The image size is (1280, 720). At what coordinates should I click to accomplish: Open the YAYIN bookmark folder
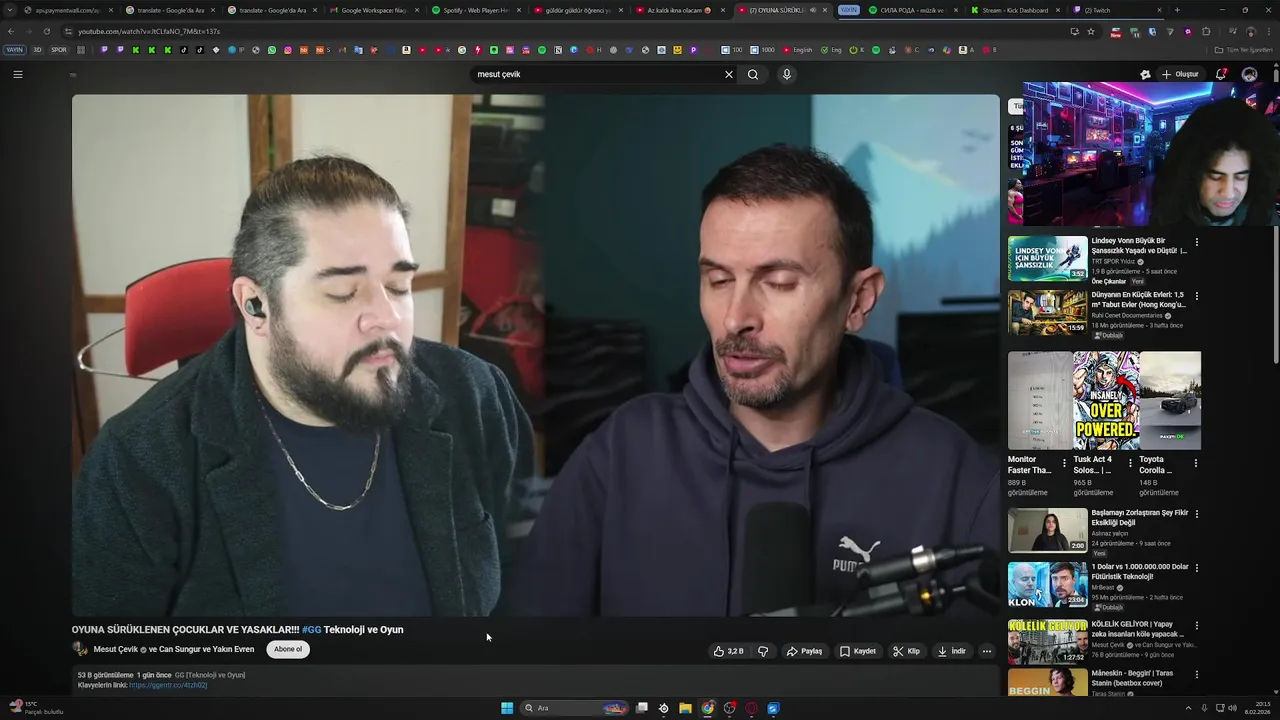coord(14,49)
